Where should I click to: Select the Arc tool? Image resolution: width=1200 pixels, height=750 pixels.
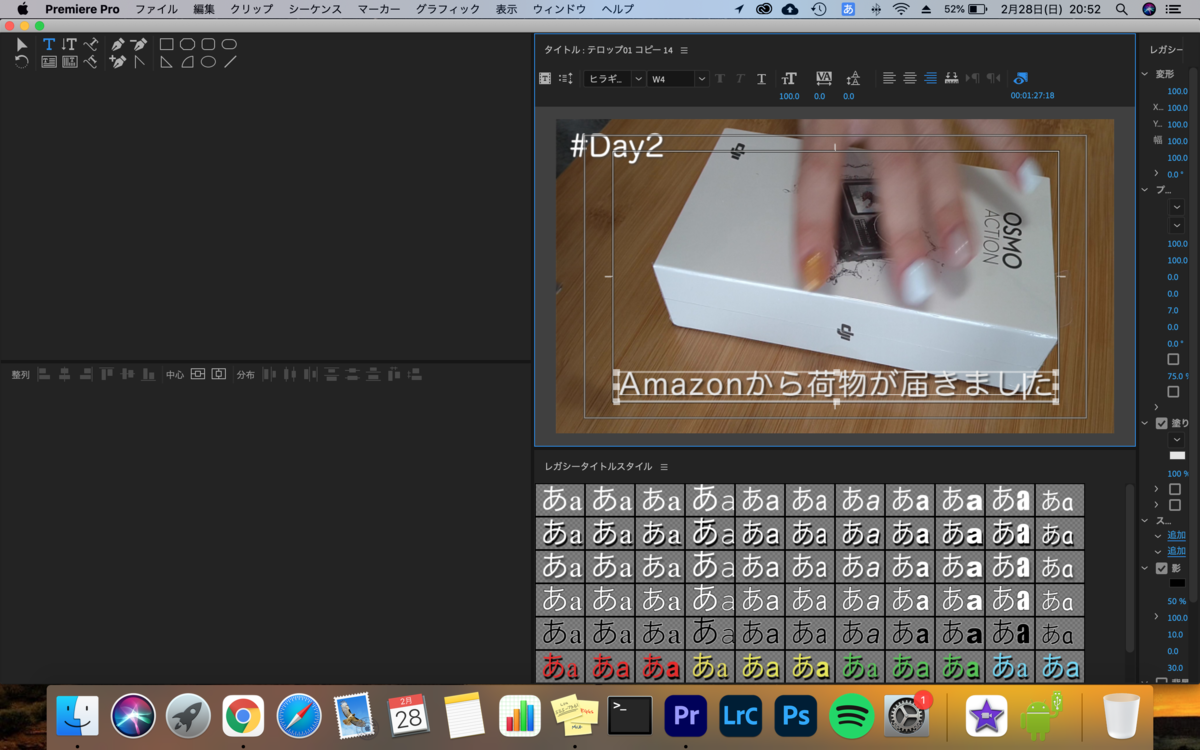[x=187, y=62]
